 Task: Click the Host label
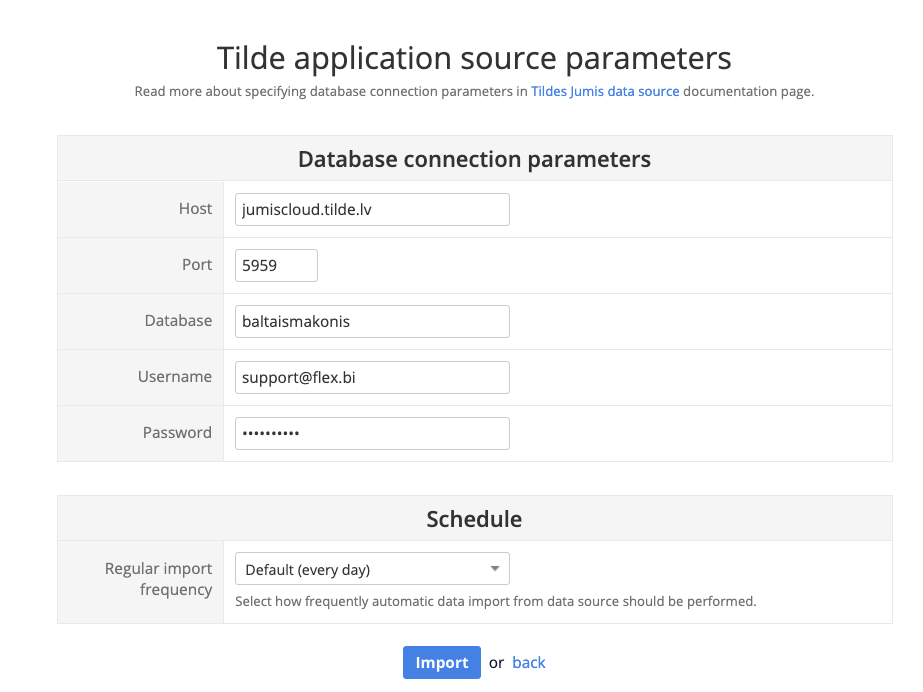pyautogui.click(x=195, y=209)
